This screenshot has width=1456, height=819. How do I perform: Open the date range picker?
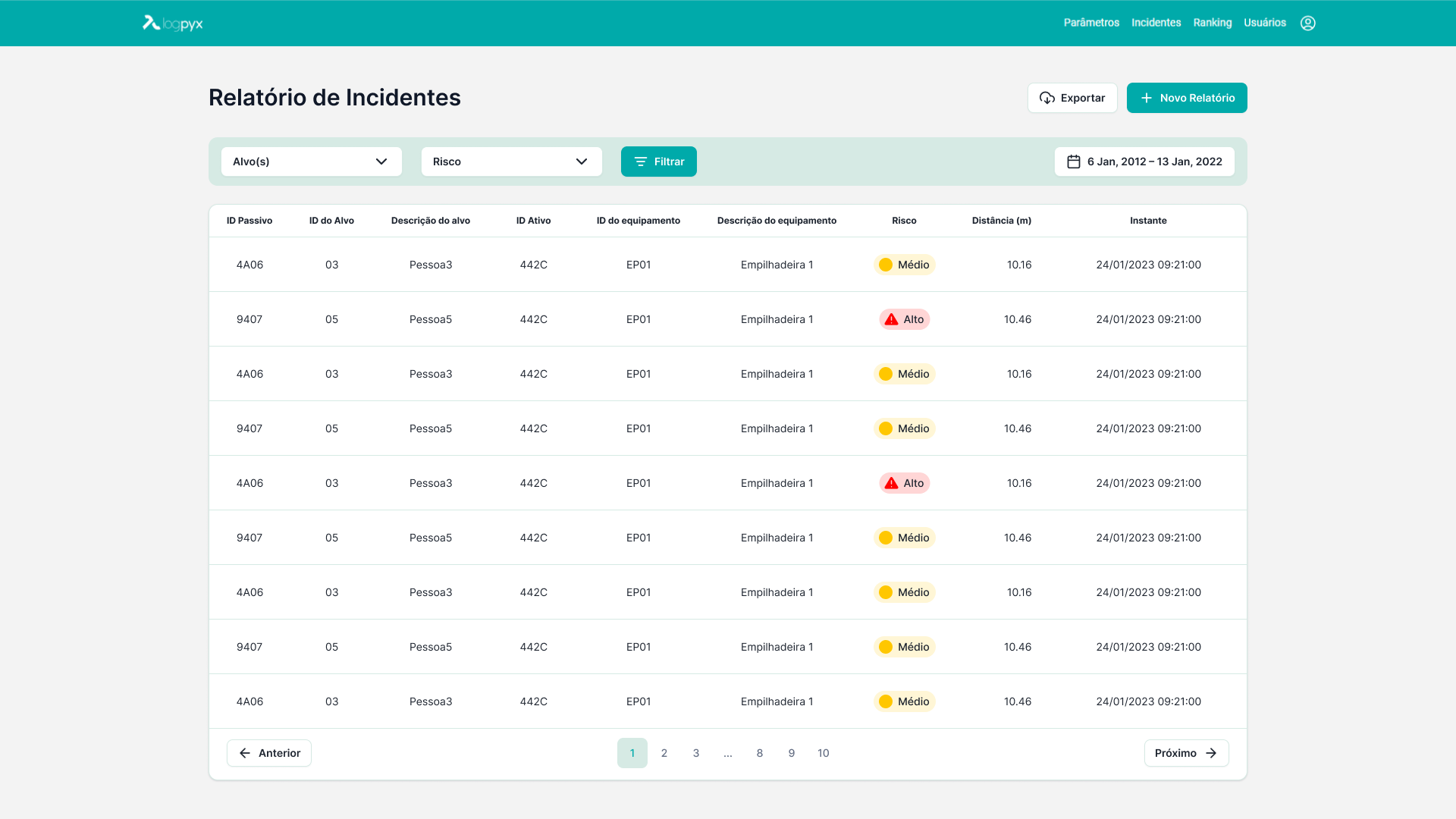tap(1144, 162)
